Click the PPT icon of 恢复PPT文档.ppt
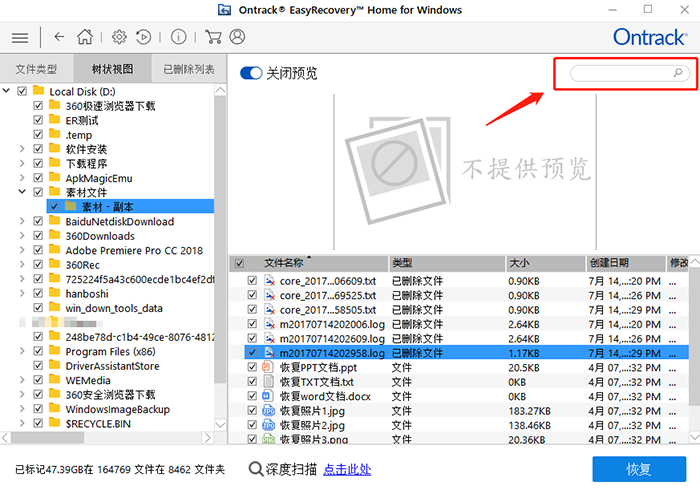Viewport: 700px width, 490px height. pos(267,367)
